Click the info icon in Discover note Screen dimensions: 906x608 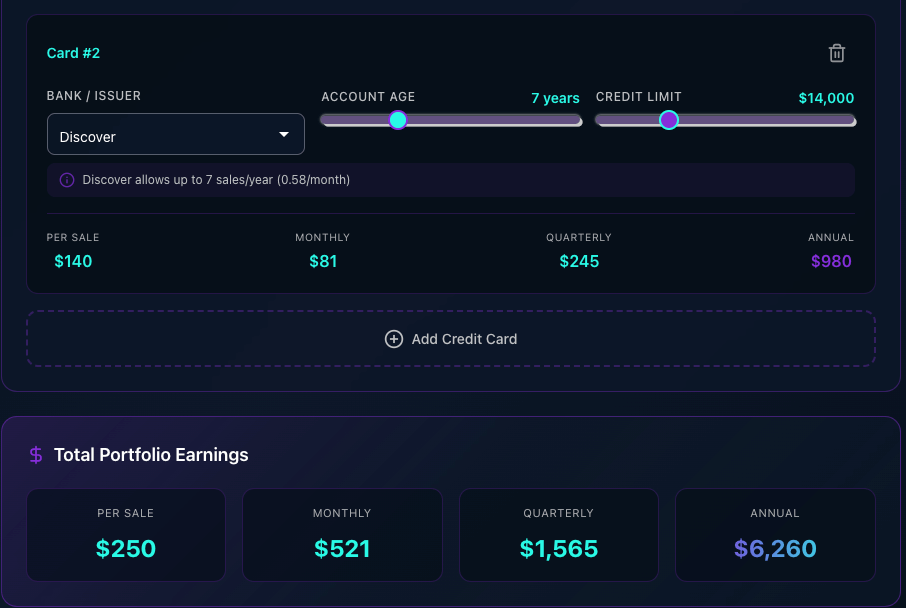[67, 180]
